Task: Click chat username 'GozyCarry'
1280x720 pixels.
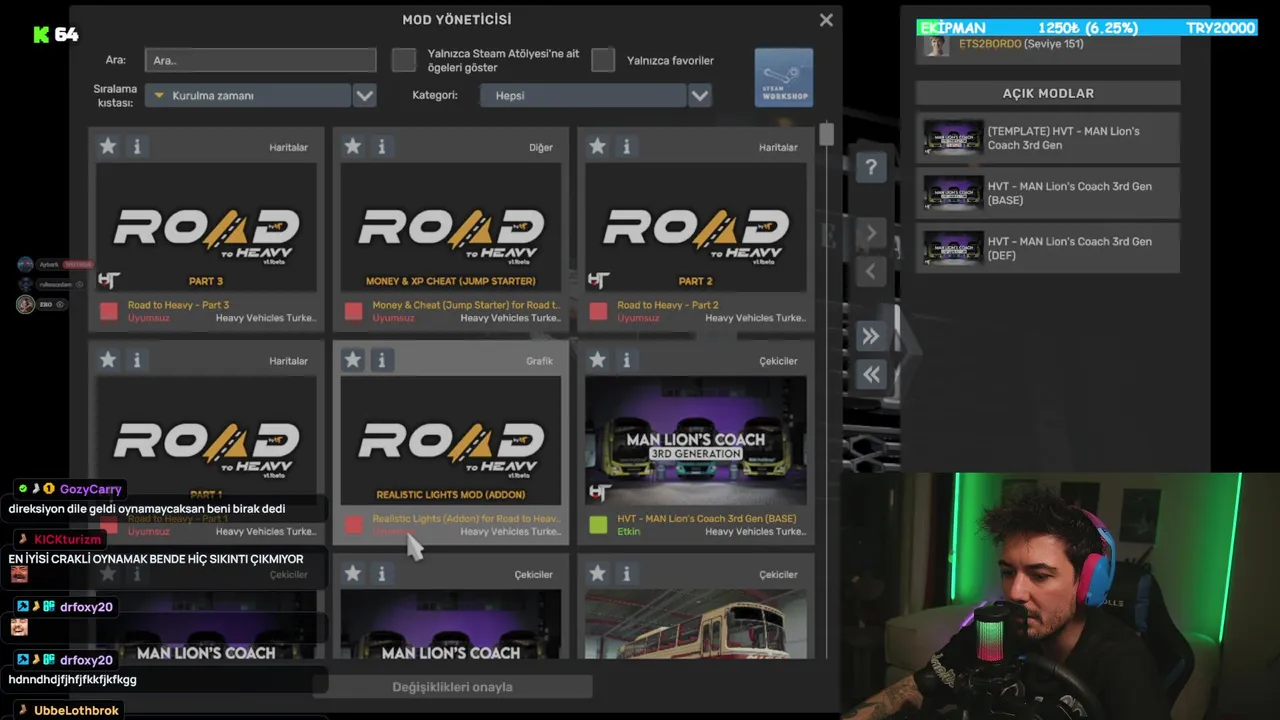Action: pyautogui.click(x=90, y=489)
